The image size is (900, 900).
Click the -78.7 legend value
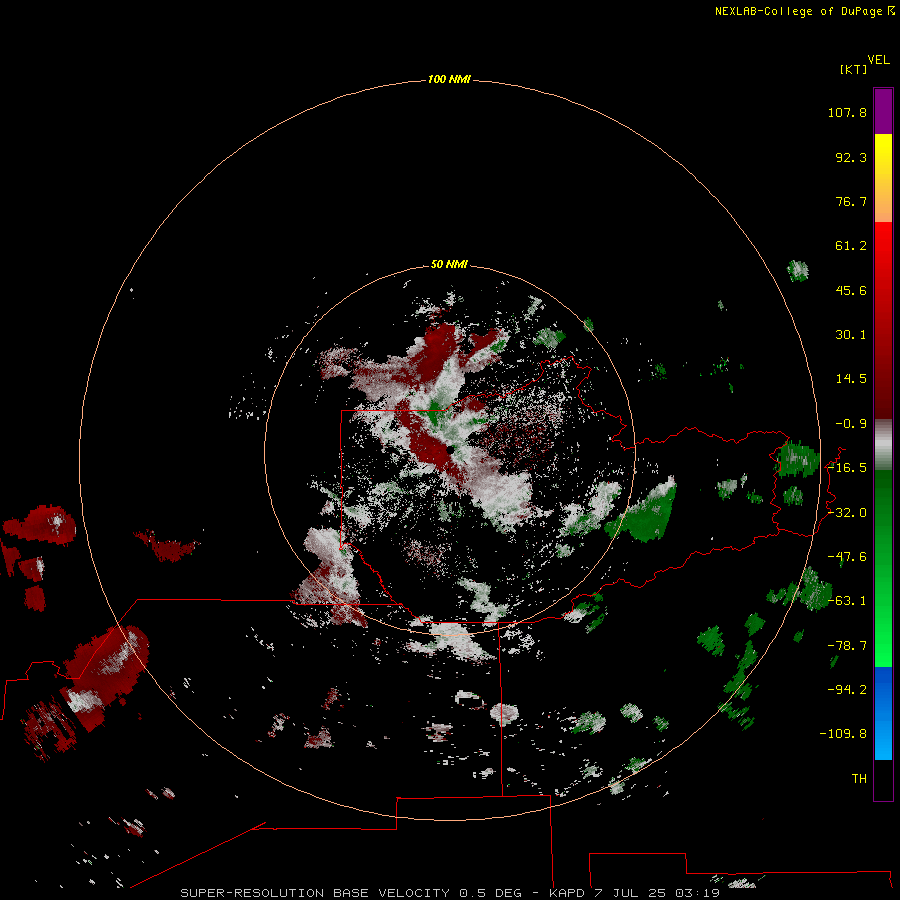point(847,646)
